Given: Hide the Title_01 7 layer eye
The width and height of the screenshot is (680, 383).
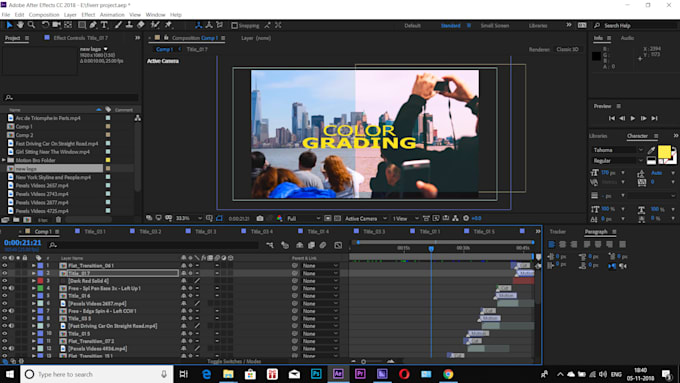Looking at the screenshot, I should click(5, 273).
